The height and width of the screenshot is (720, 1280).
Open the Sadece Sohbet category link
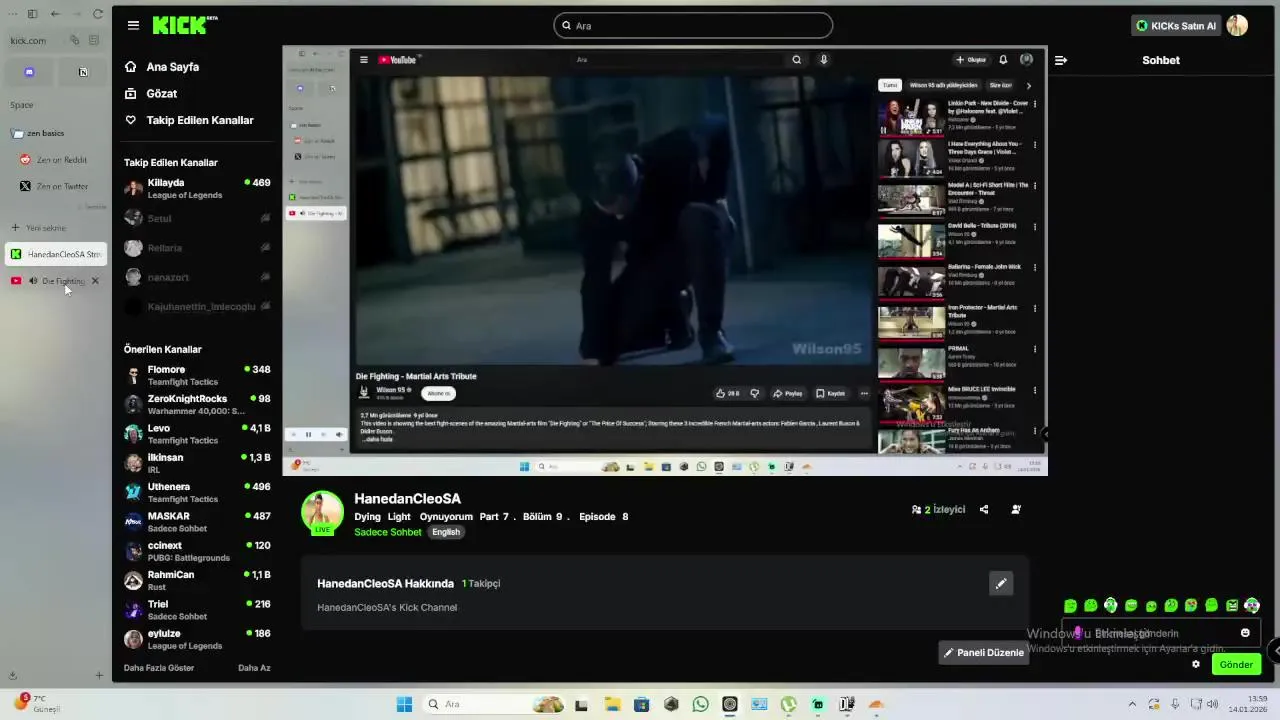(x=388, y=532)
